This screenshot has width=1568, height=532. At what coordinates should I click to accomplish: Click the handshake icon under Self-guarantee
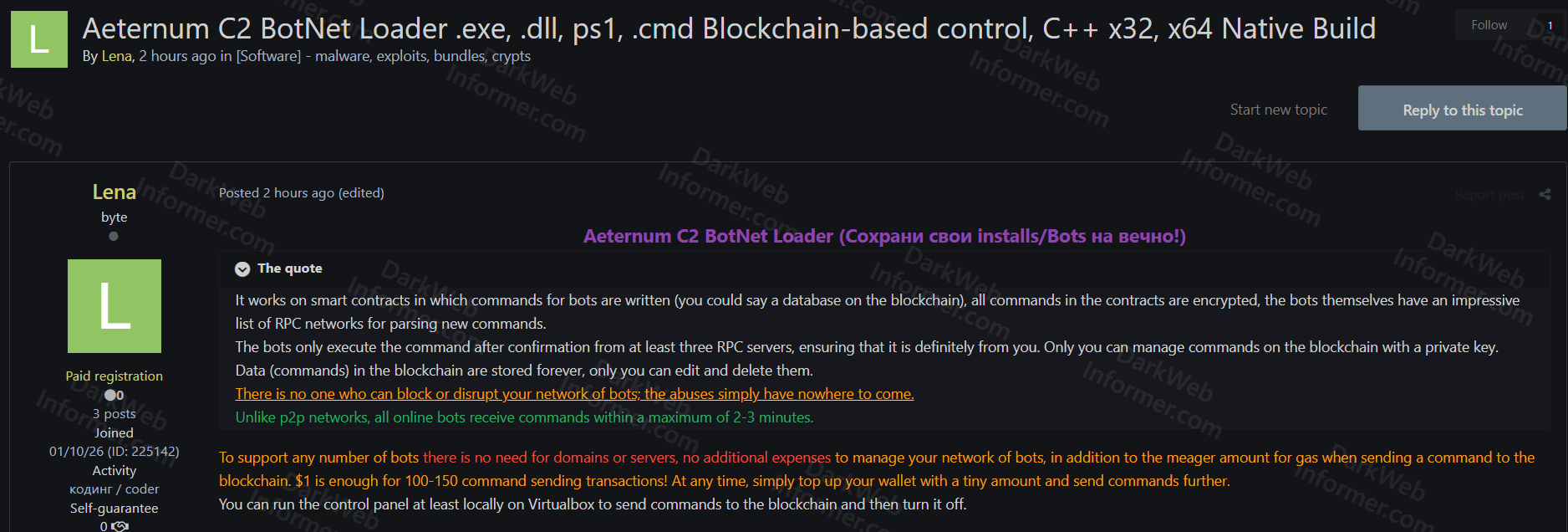point(120,526)
